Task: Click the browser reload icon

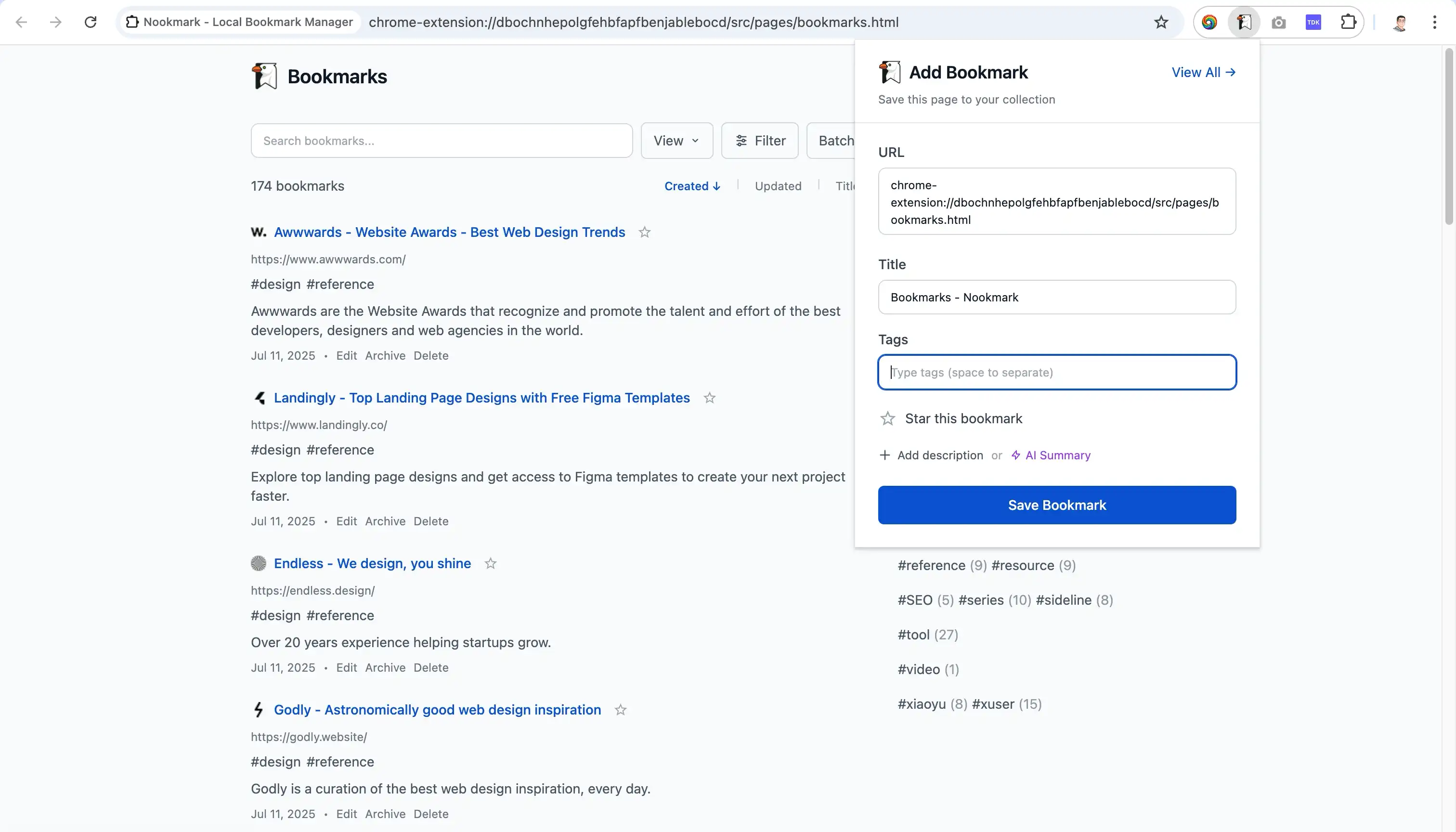Action: (91, 22)
